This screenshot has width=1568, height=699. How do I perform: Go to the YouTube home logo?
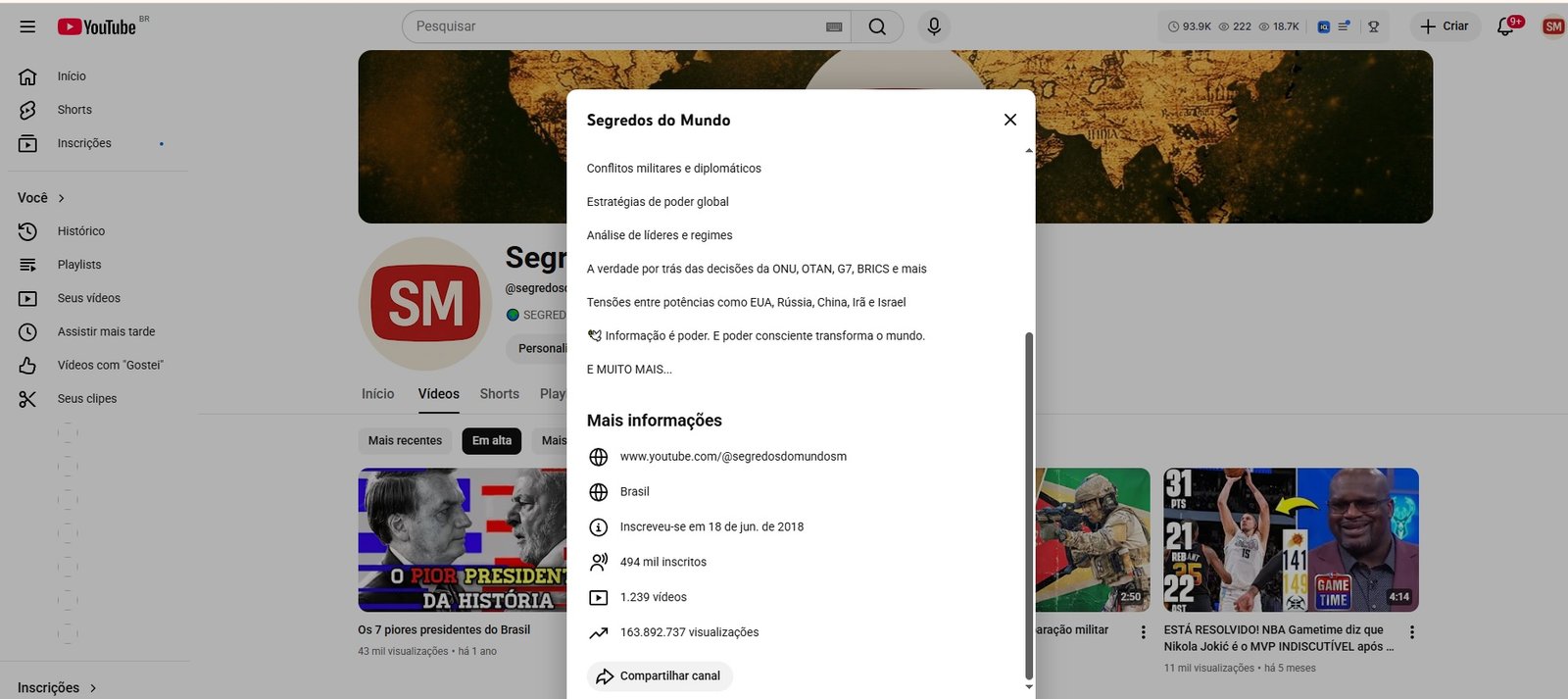pyautogui.click(x=96, y=27)
